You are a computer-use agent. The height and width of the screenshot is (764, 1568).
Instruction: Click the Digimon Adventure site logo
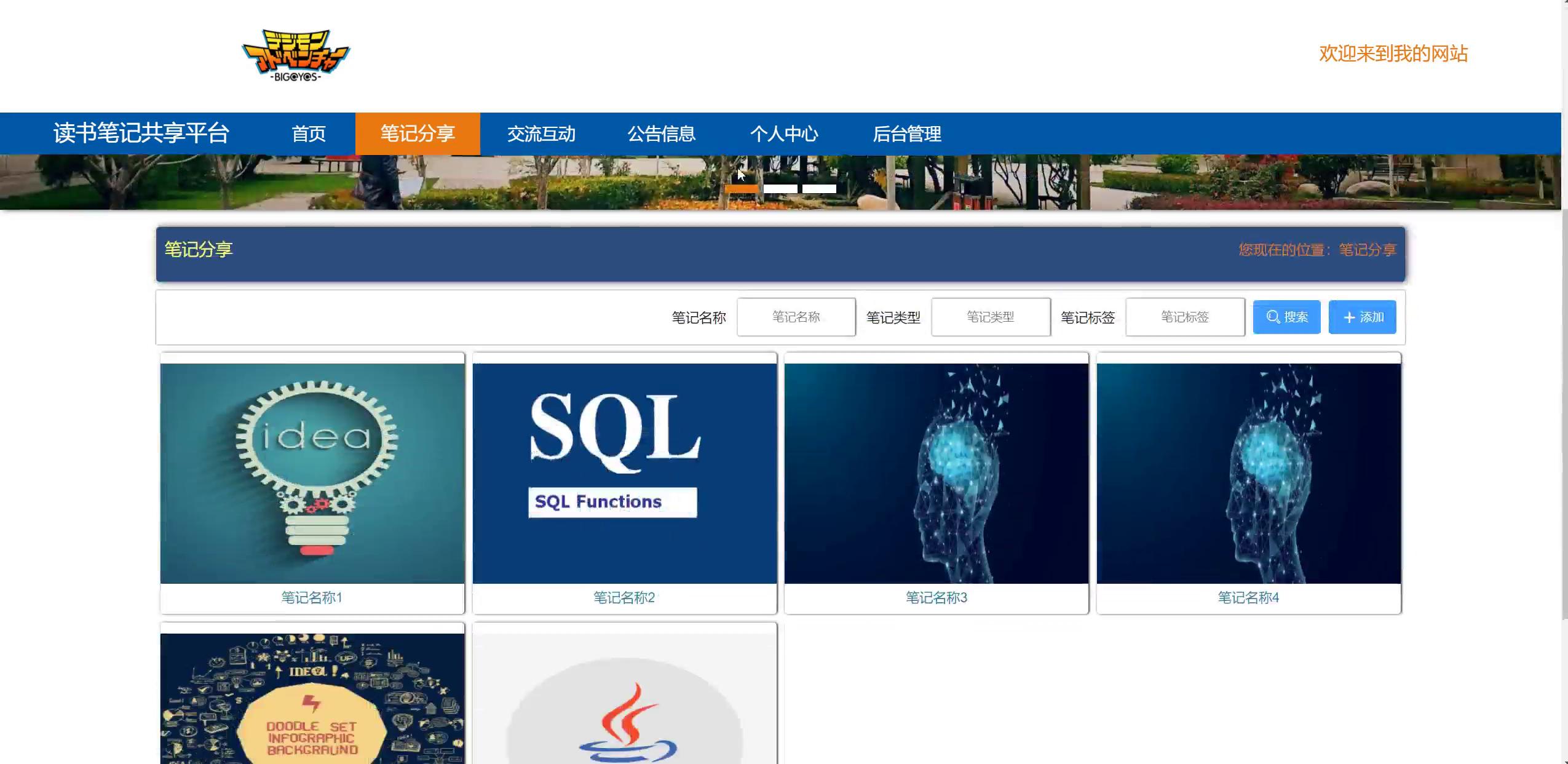[x=296, y=55]
